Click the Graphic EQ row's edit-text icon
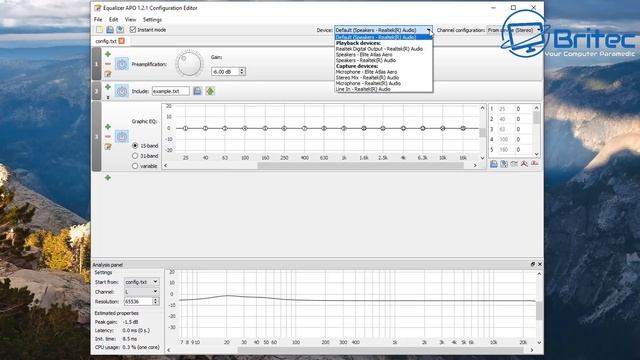This screenshot has height=360, width=640. [x=108, y=146]
